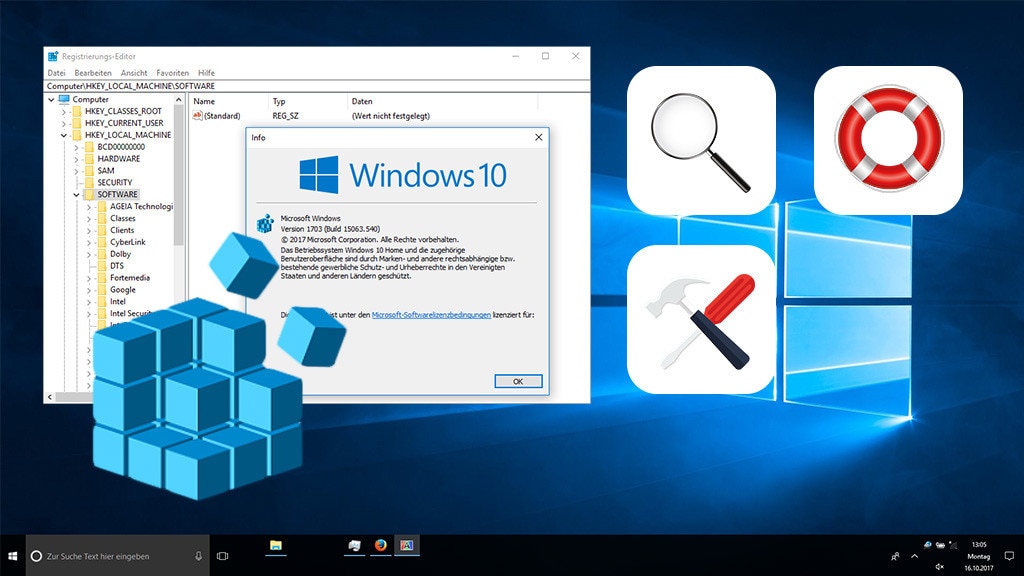Close the Info dialog

(x=538, y=137)
